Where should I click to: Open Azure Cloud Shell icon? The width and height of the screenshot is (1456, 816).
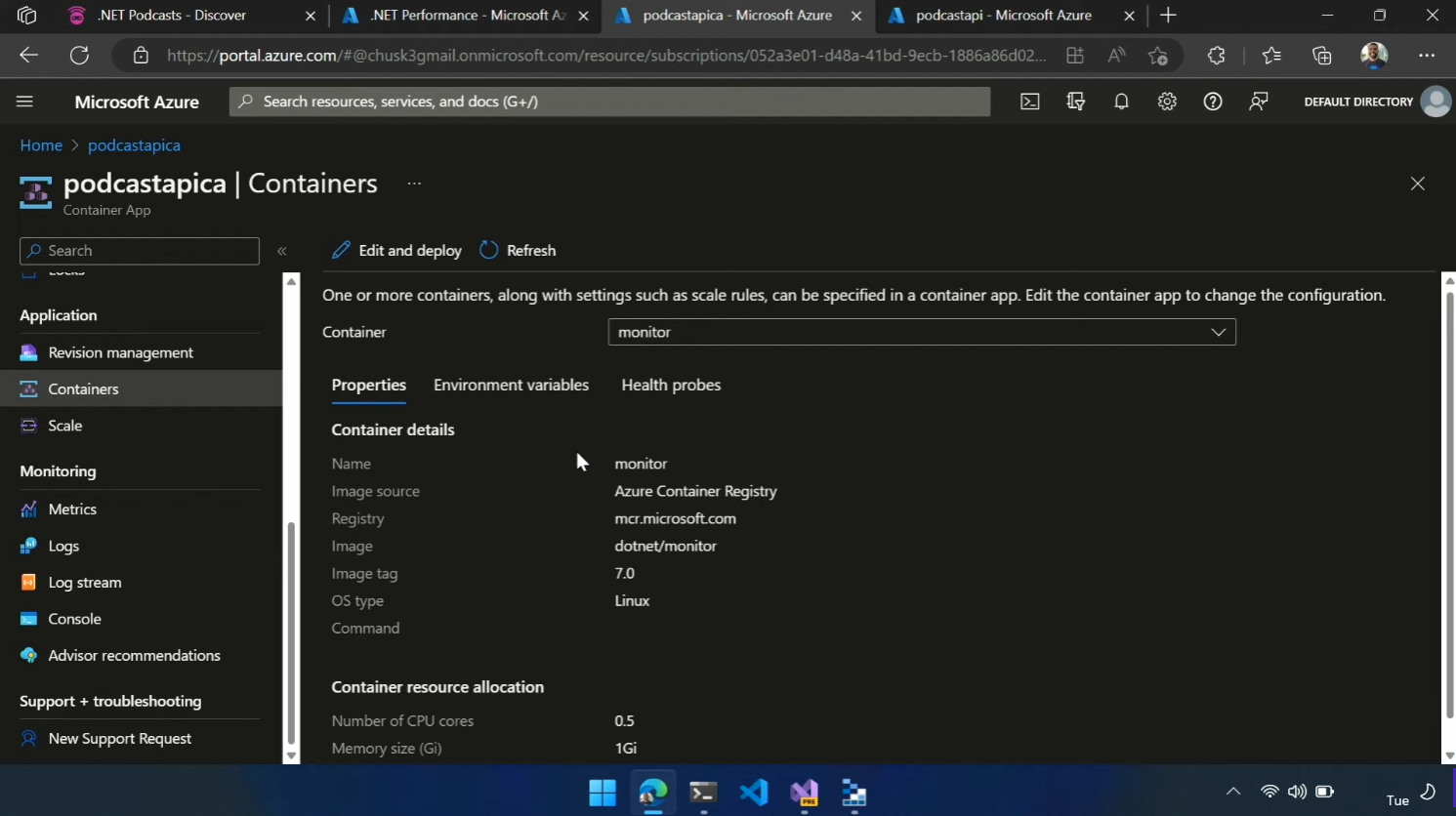click(1029, 102)
